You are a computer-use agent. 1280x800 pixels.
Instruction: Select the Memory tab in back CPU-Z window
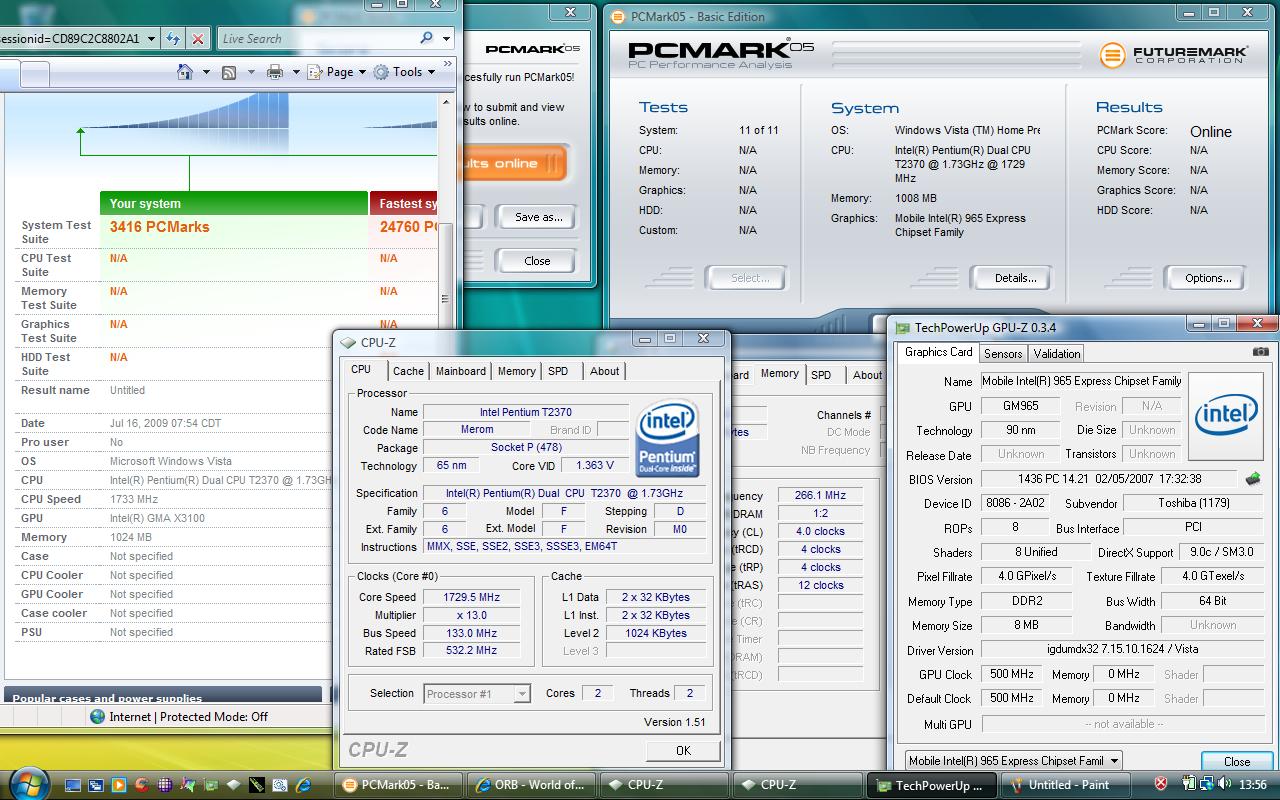779,373
